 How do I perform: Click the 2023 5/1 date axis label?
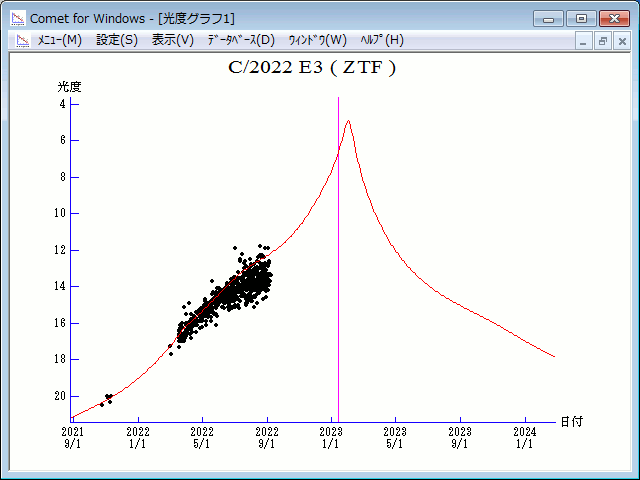pyautogui.click(x=395, y=438)
